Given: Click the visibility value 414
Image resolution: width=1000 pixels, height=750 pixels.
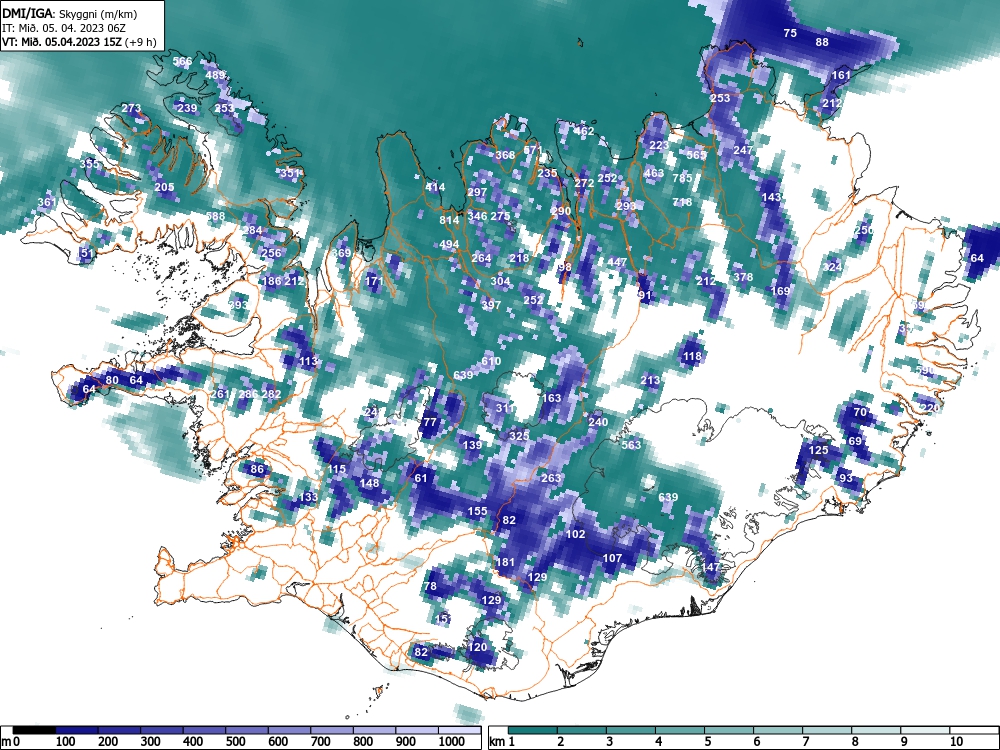Looking at the screenshot, I should pos(435,188).
